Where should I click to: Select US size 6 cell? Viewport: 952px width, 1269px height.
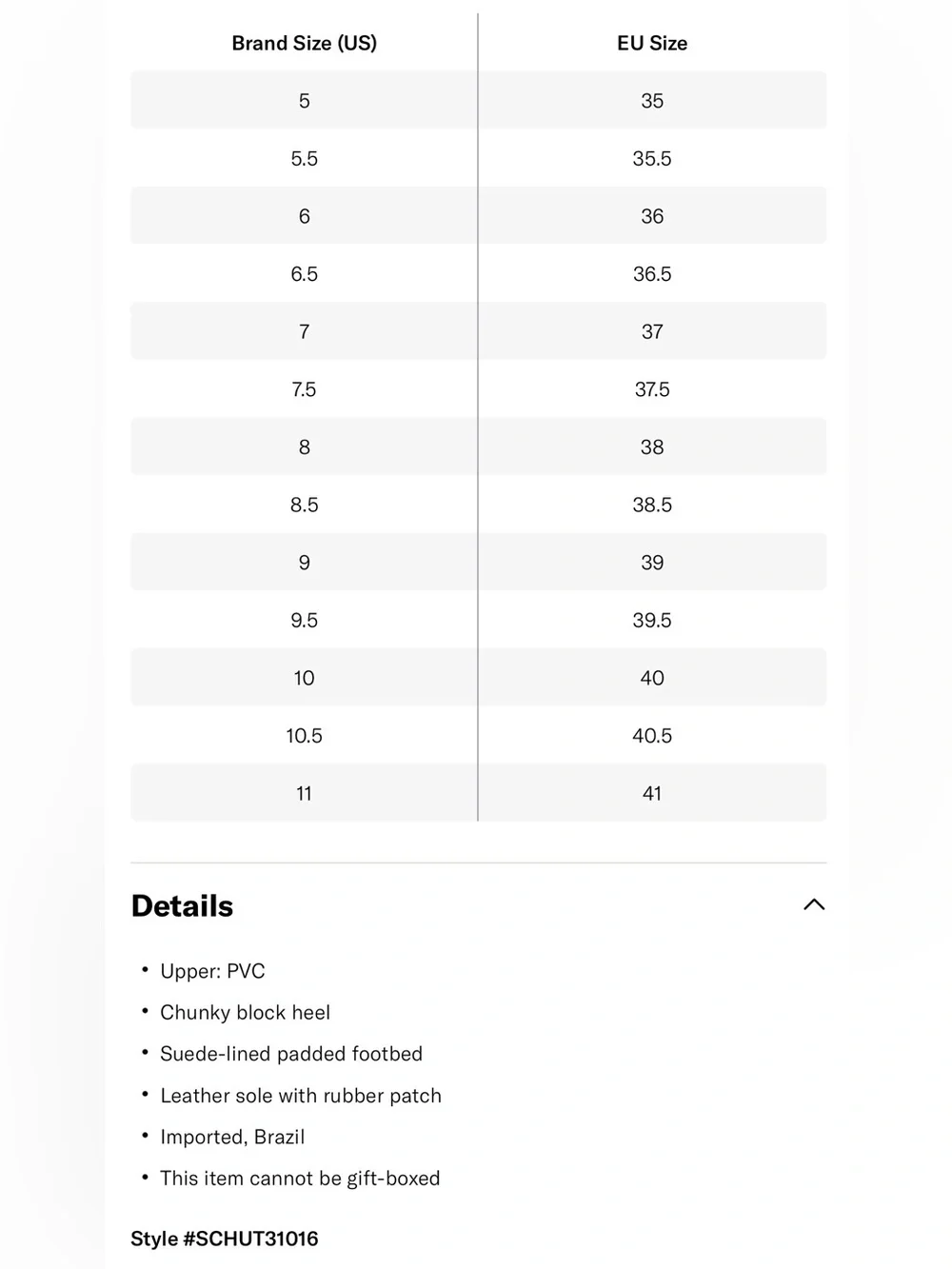[304, 216]
